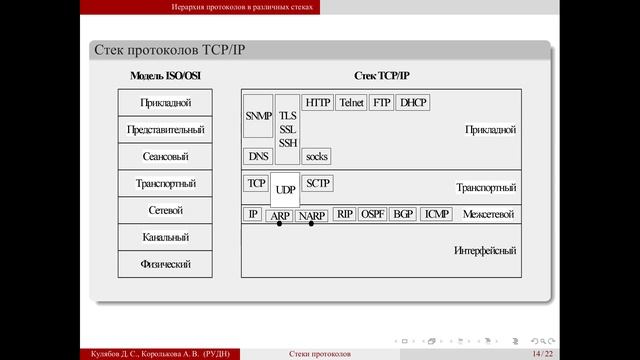Click the presentation appendix navigation icon
The width and height of the screenshot is (640, 360).
515,341
